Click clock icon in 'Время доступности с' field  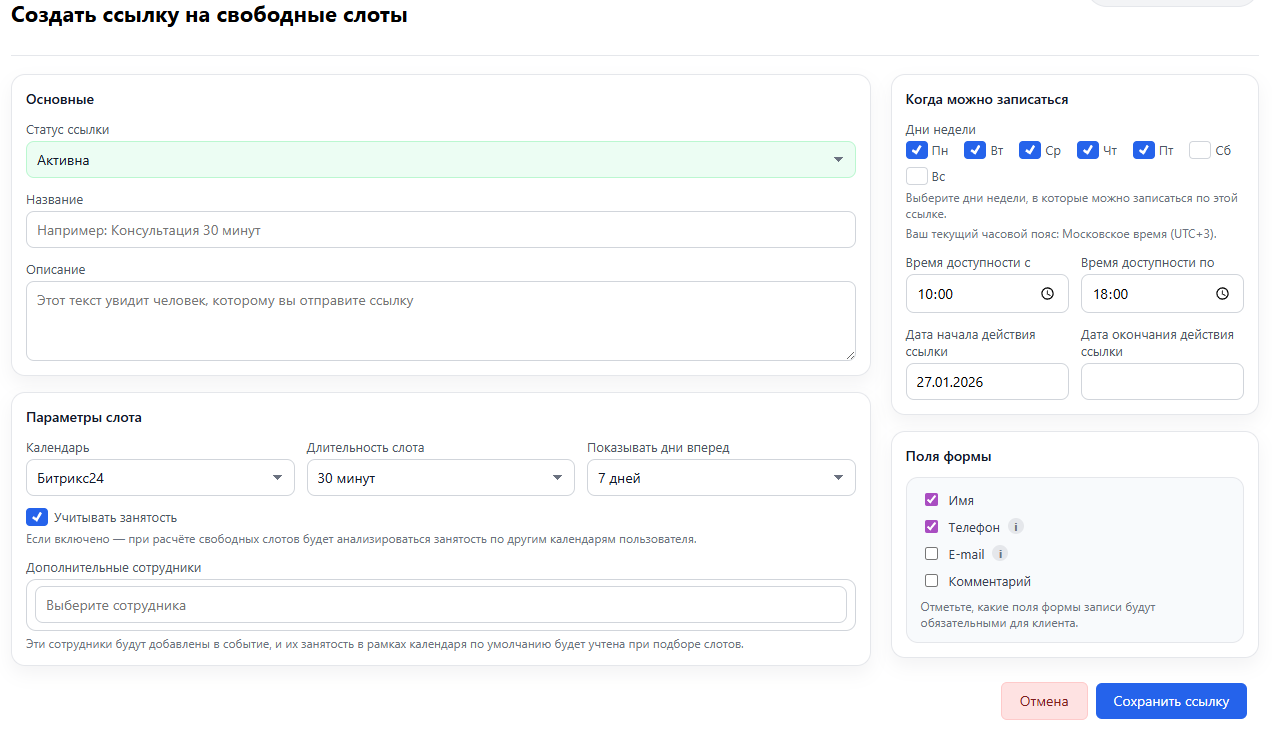point(1047,294)
